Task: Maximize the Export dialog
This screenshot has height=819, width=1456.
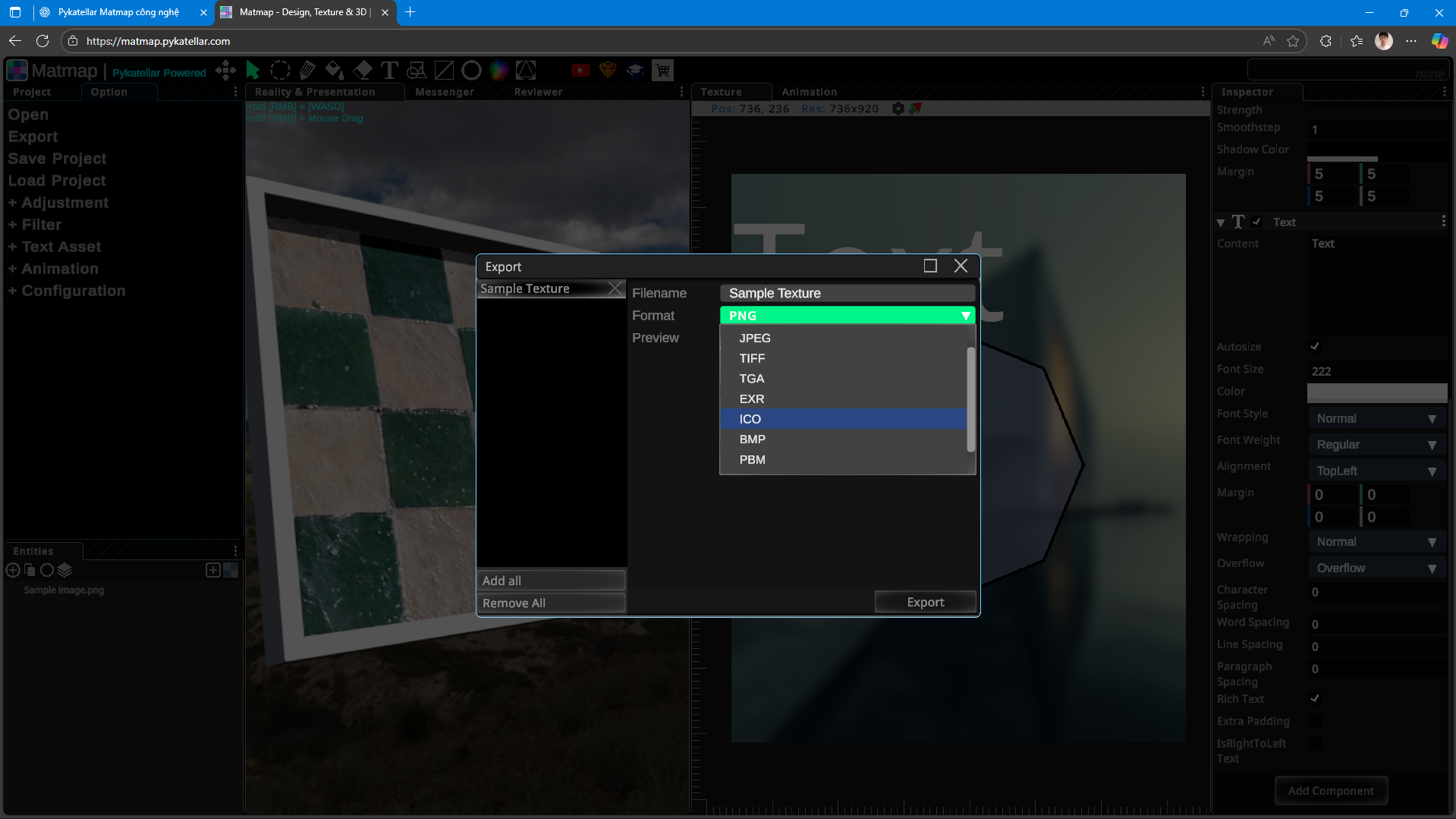Action: (930, 266)
